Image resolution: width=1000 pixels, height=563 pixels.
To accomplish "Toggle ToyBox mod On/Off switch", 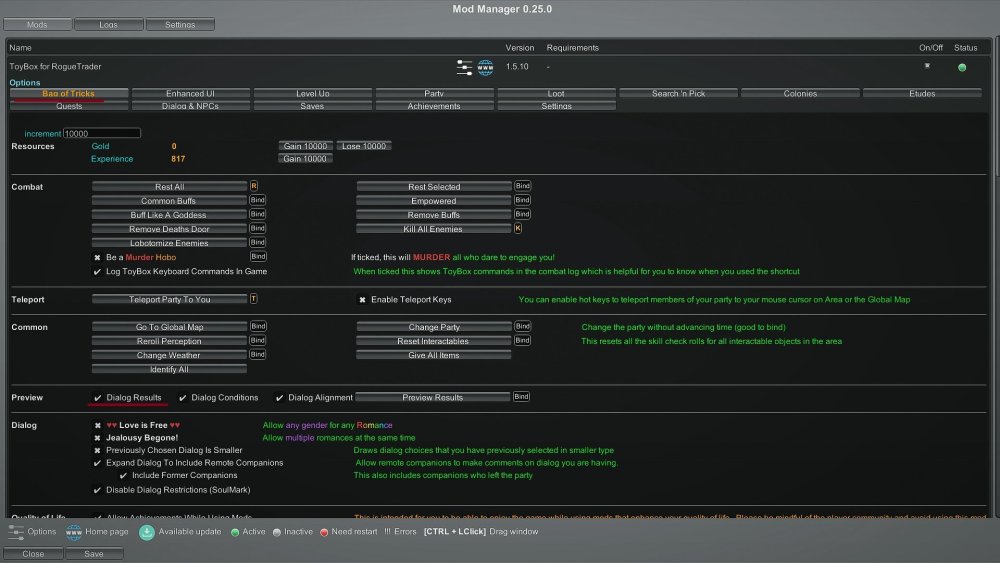I will tap(927, 66).
